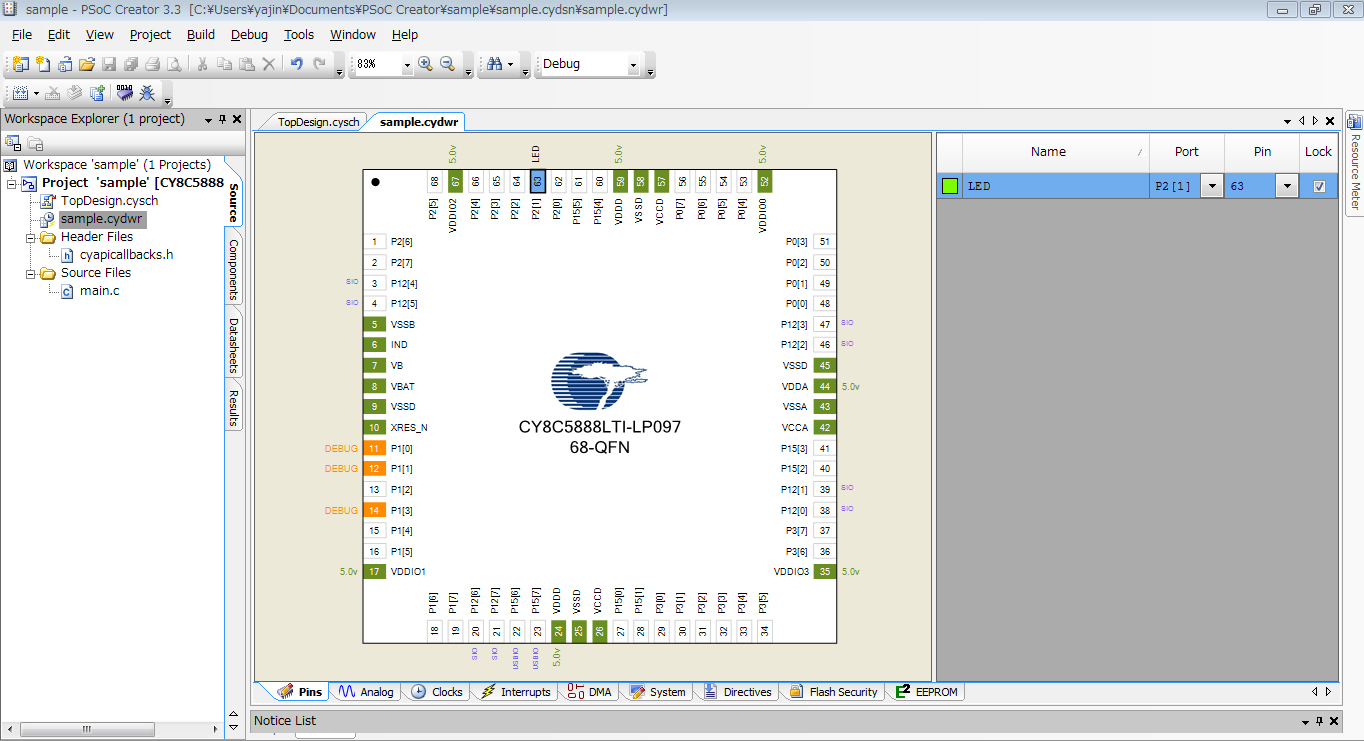This screenshot has height=741, width=1364.
Task: Switch to the Clocks tab
Action: [437, 692]
